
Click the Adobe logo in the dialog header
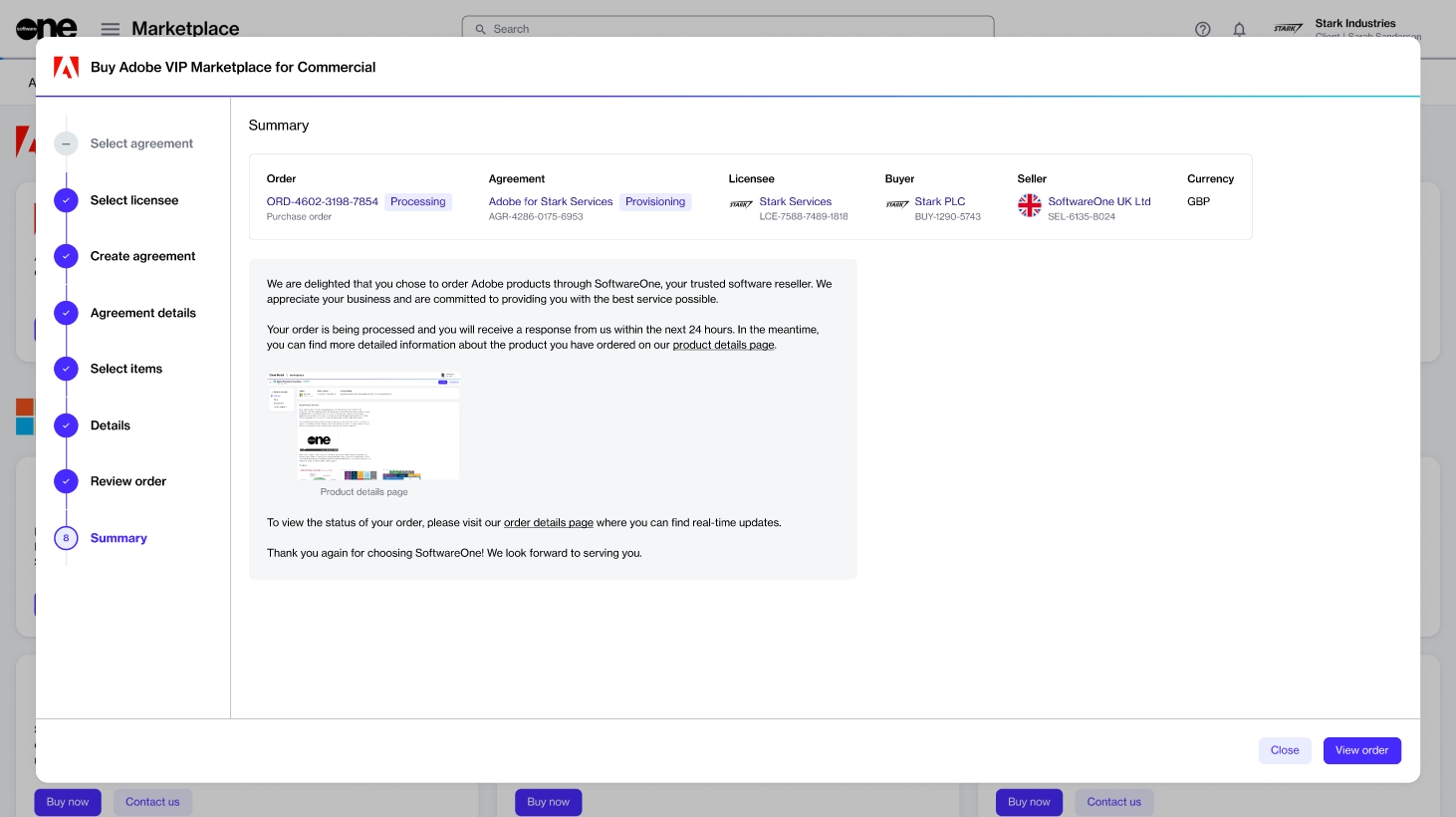tap(66, 68)
